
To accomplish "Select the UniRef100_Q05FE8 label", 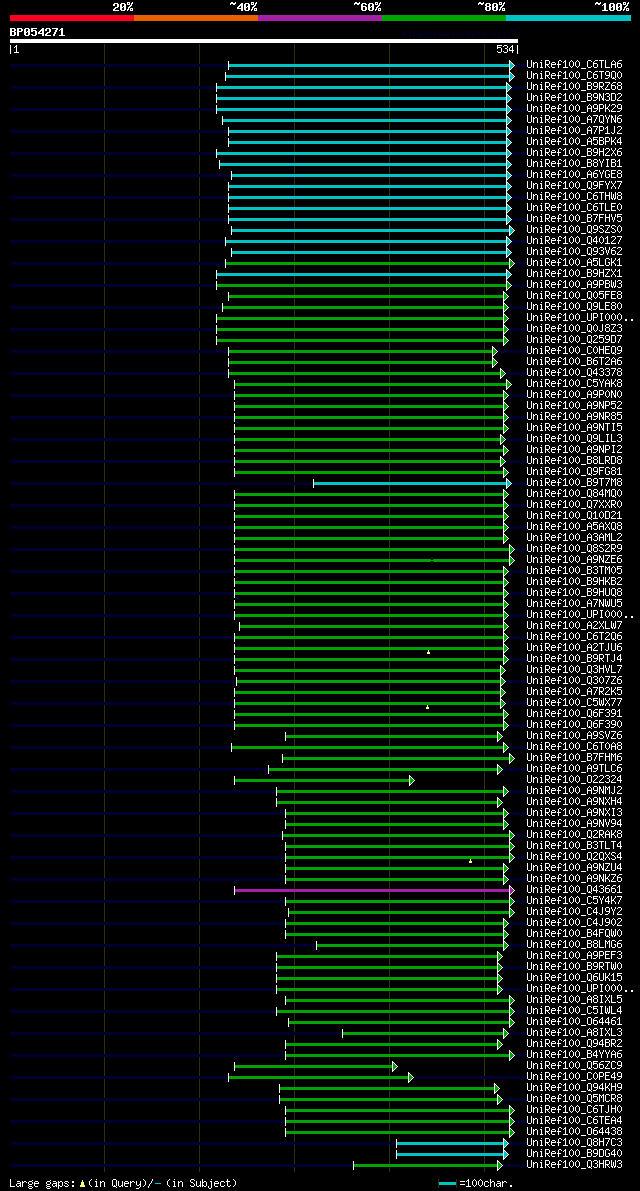I will [574, 296].
